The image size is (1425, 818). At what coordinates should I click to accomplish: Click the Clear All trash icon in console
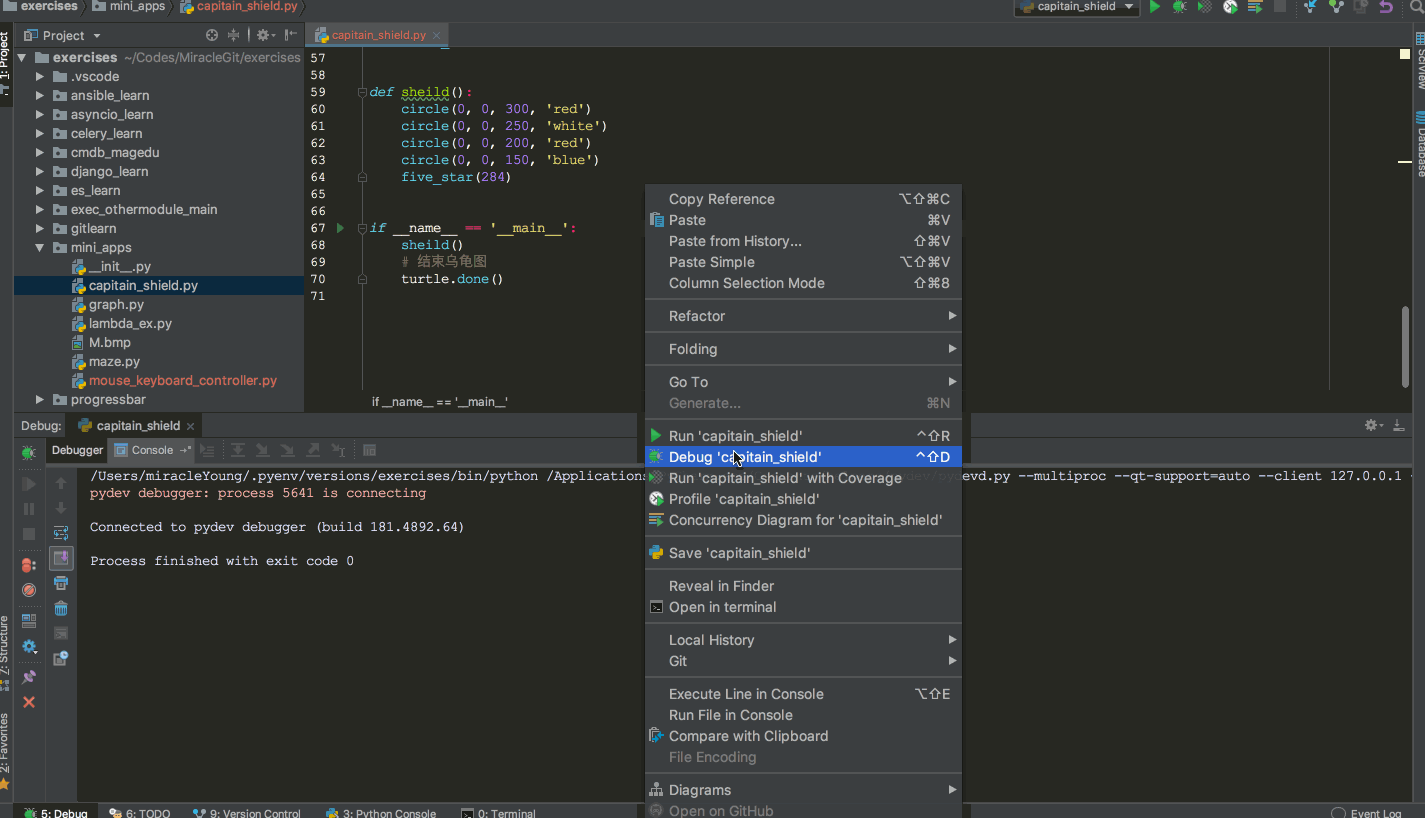61,608
